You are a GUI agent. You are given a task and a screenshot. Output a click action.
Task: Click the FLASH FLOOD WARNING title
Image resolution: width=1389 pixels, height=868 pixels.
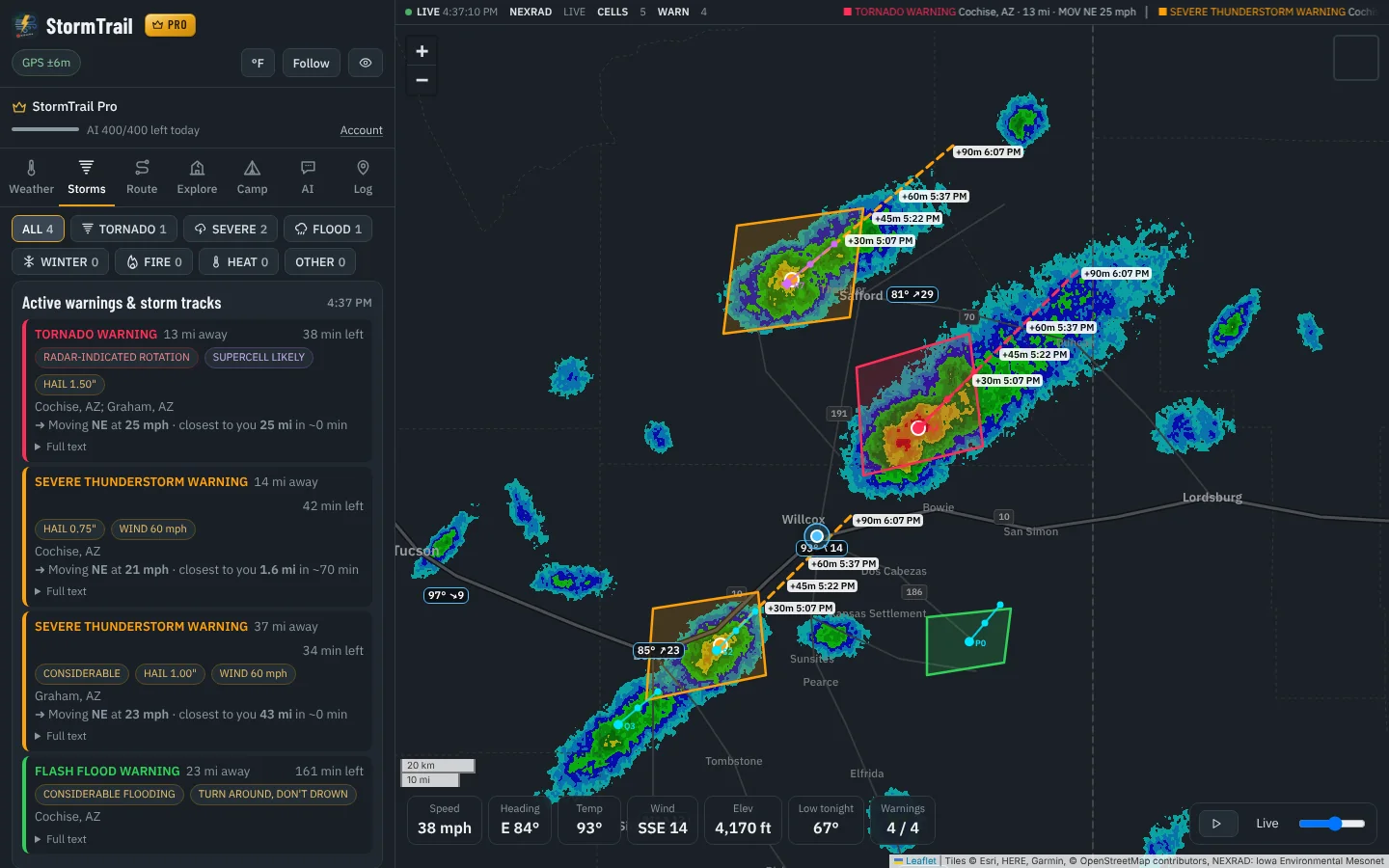(x=107, y=771)
